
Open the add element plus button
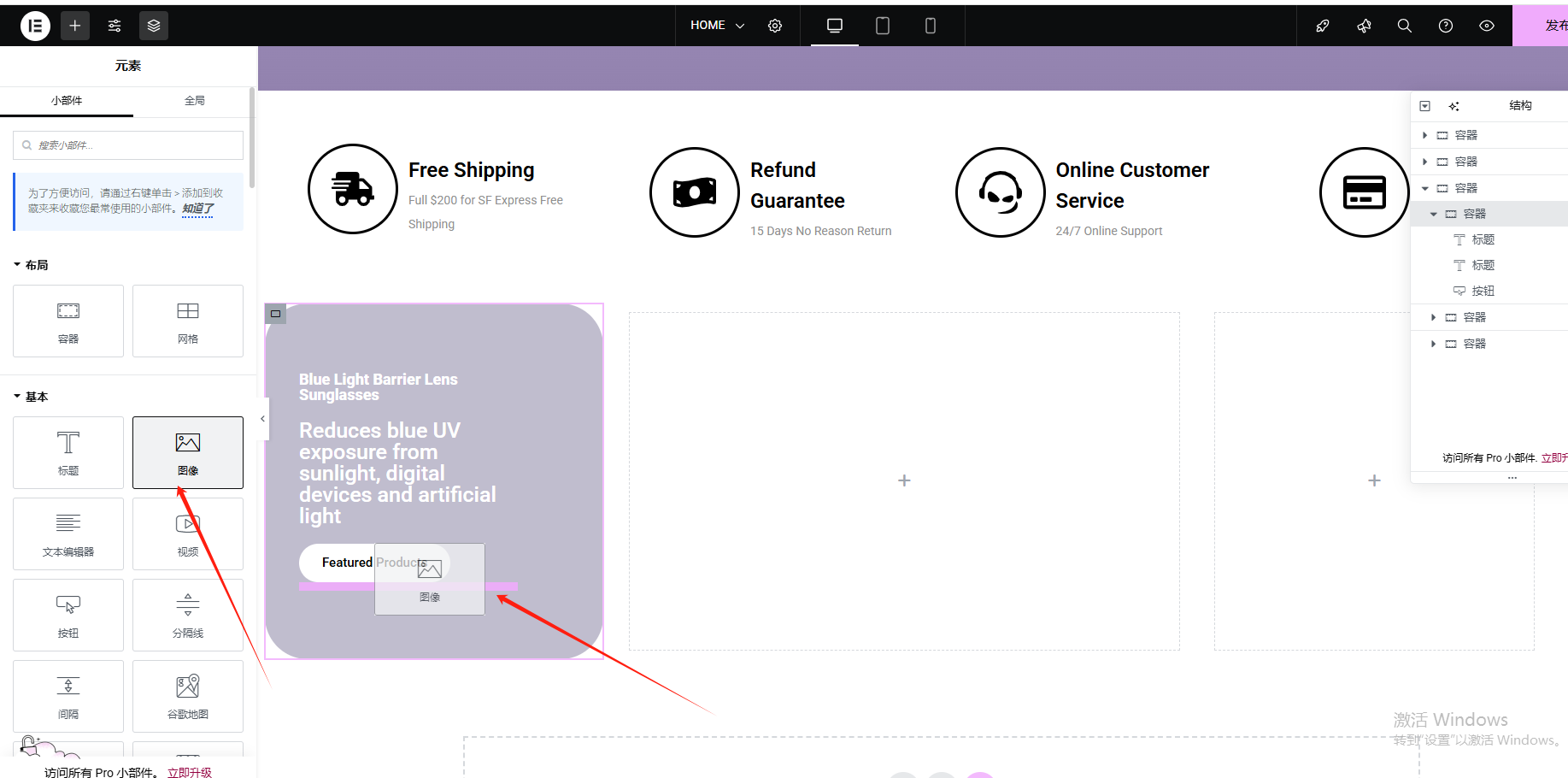click(x=75, y=26)
